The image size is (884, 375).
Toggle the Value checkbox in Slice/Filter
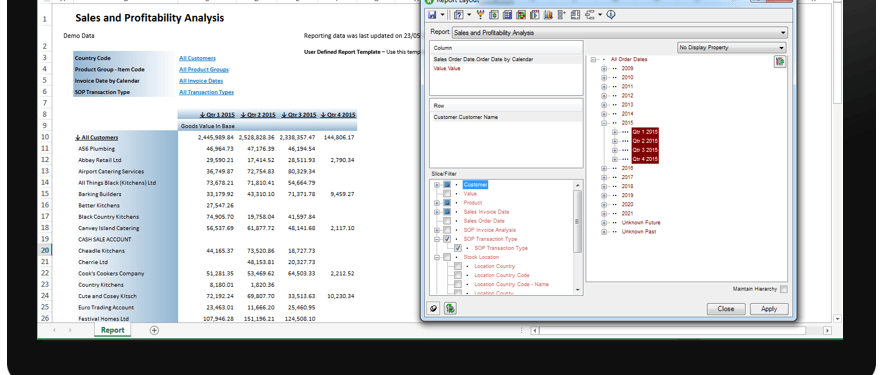[x=447, y=194]
